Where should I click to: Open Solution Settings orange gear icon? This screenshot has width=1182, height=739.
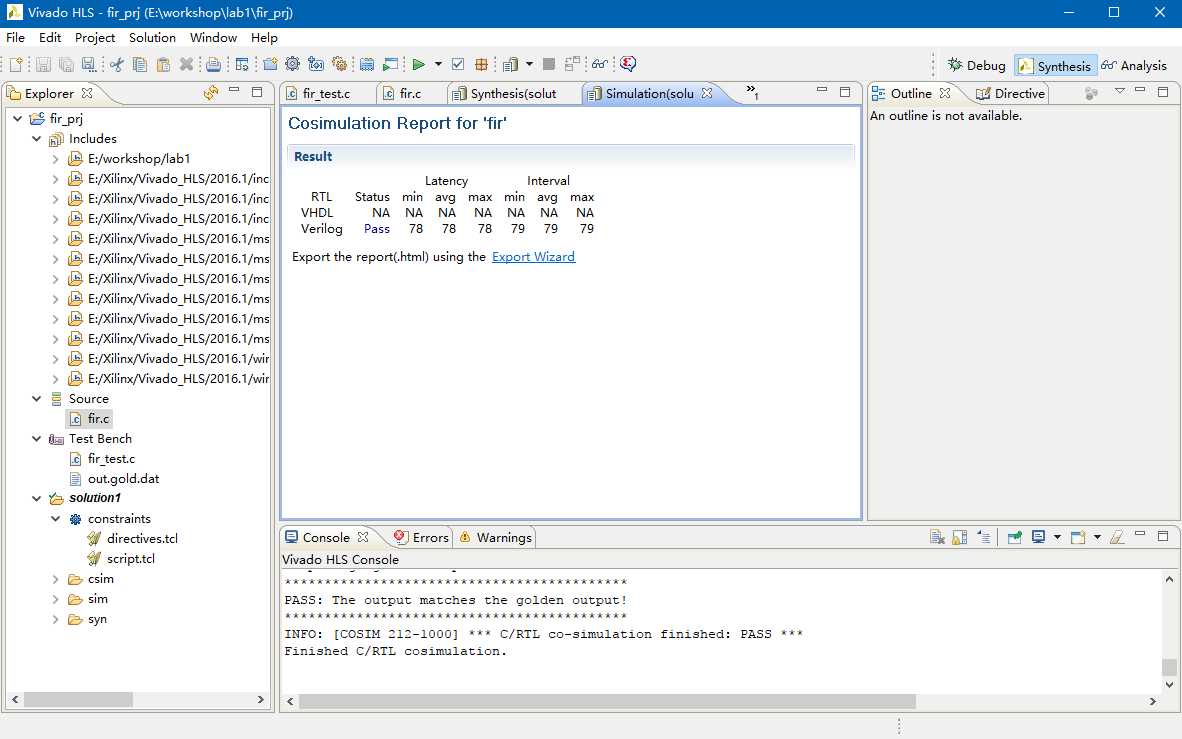(339, 64)
